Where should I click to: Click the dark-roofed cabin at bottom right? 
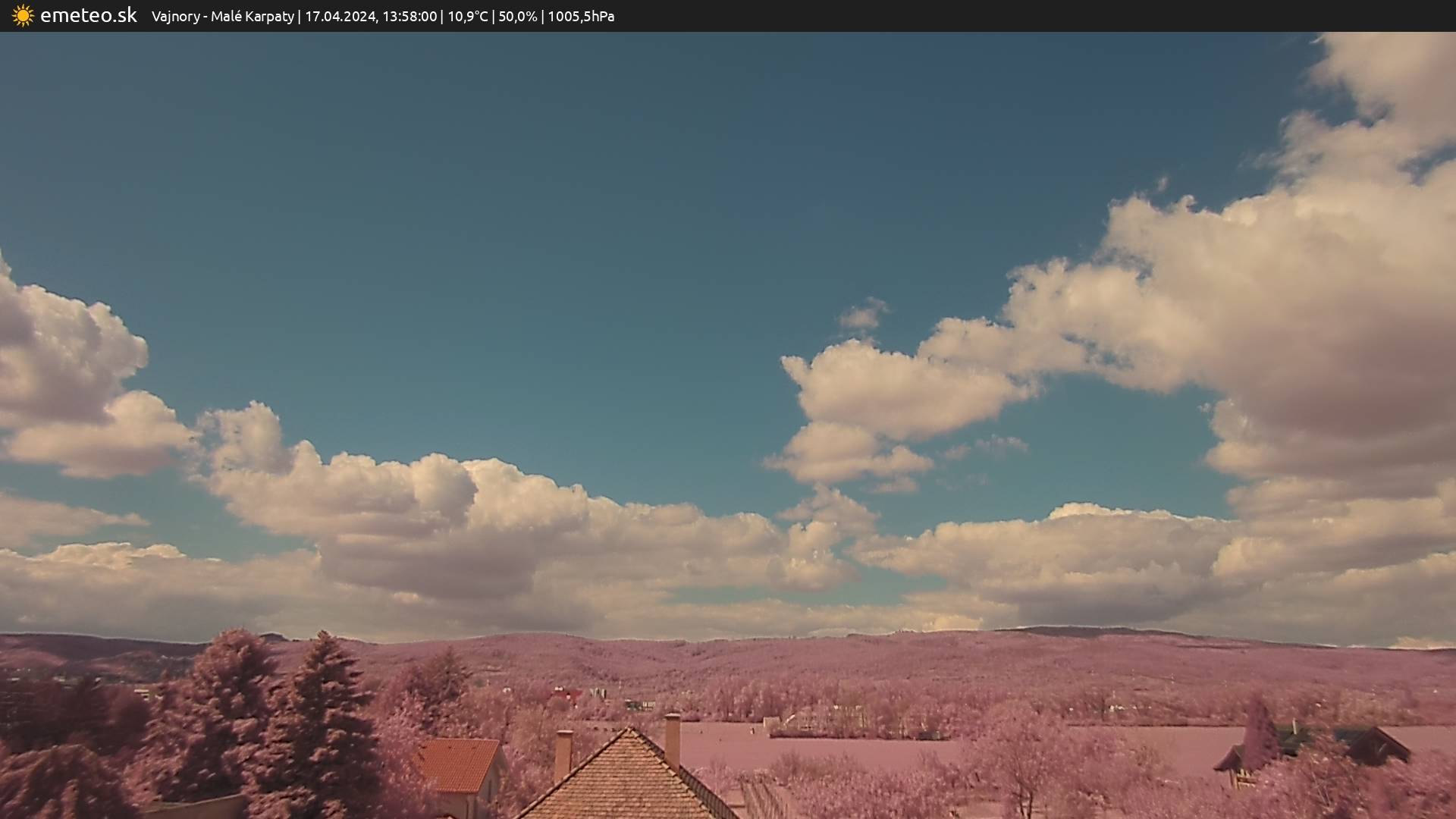click(1373, 743)
